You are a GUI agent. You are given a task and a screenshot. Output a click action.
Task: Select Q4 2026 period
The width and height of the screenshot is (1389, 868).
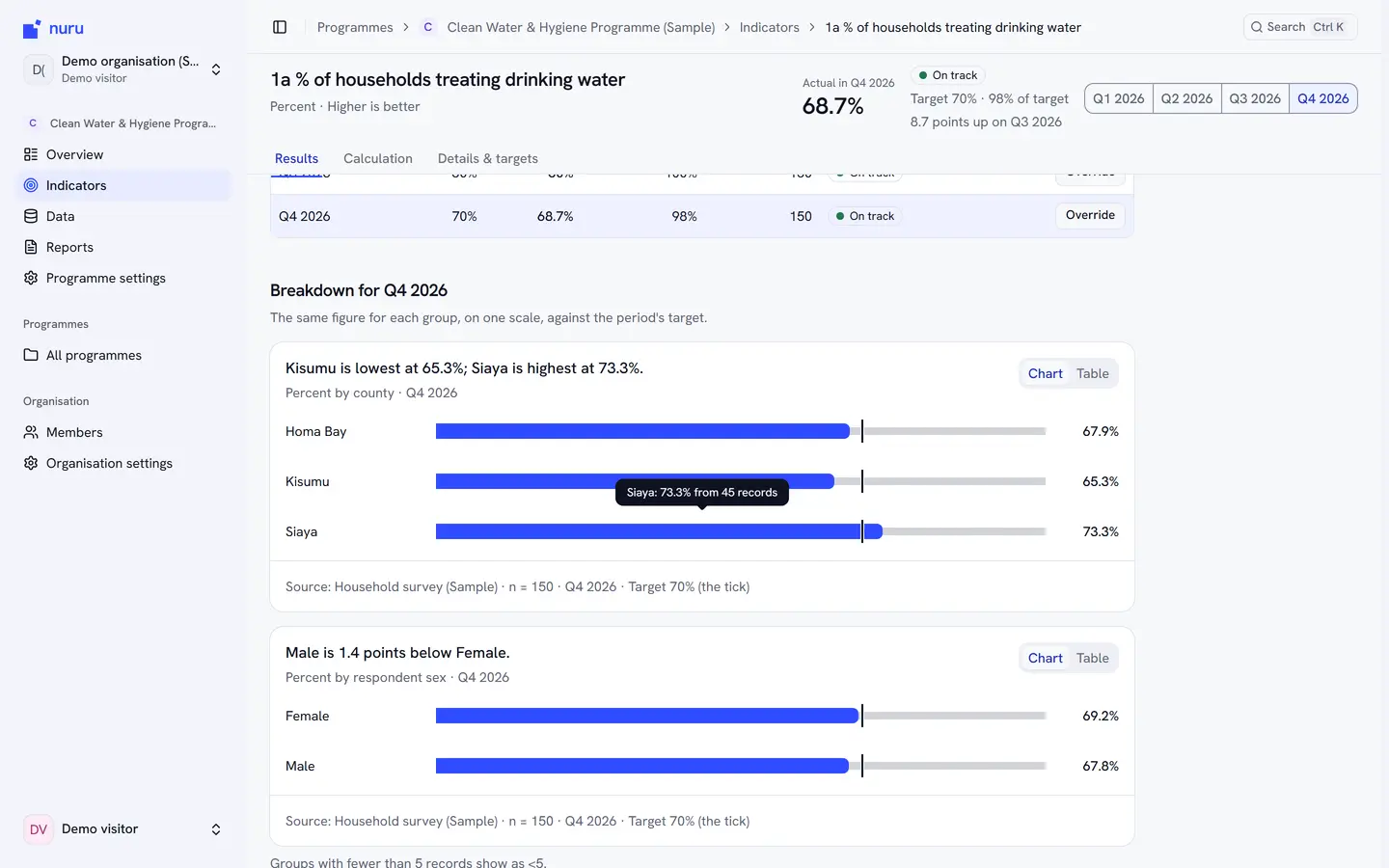coord(1323,98)
